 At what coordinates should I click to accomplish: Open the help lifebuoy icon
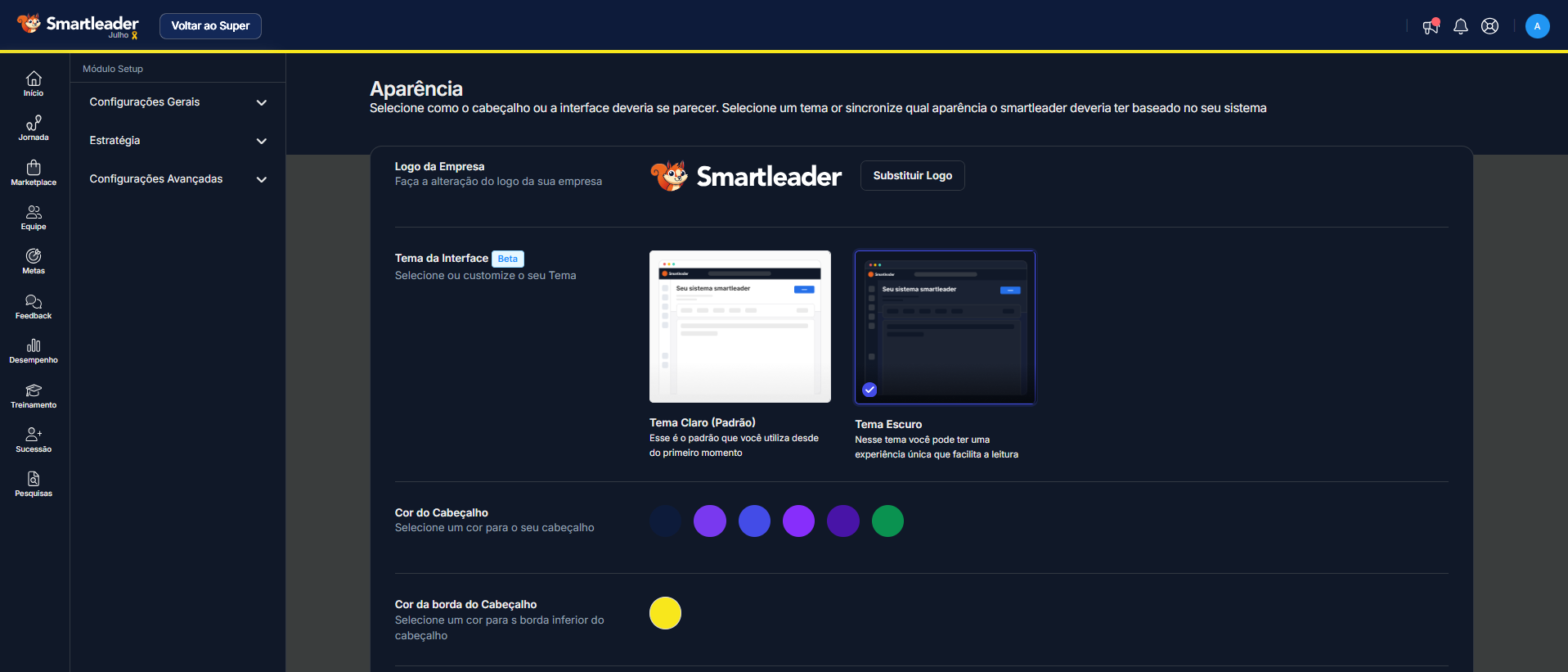coord(1490,26)
